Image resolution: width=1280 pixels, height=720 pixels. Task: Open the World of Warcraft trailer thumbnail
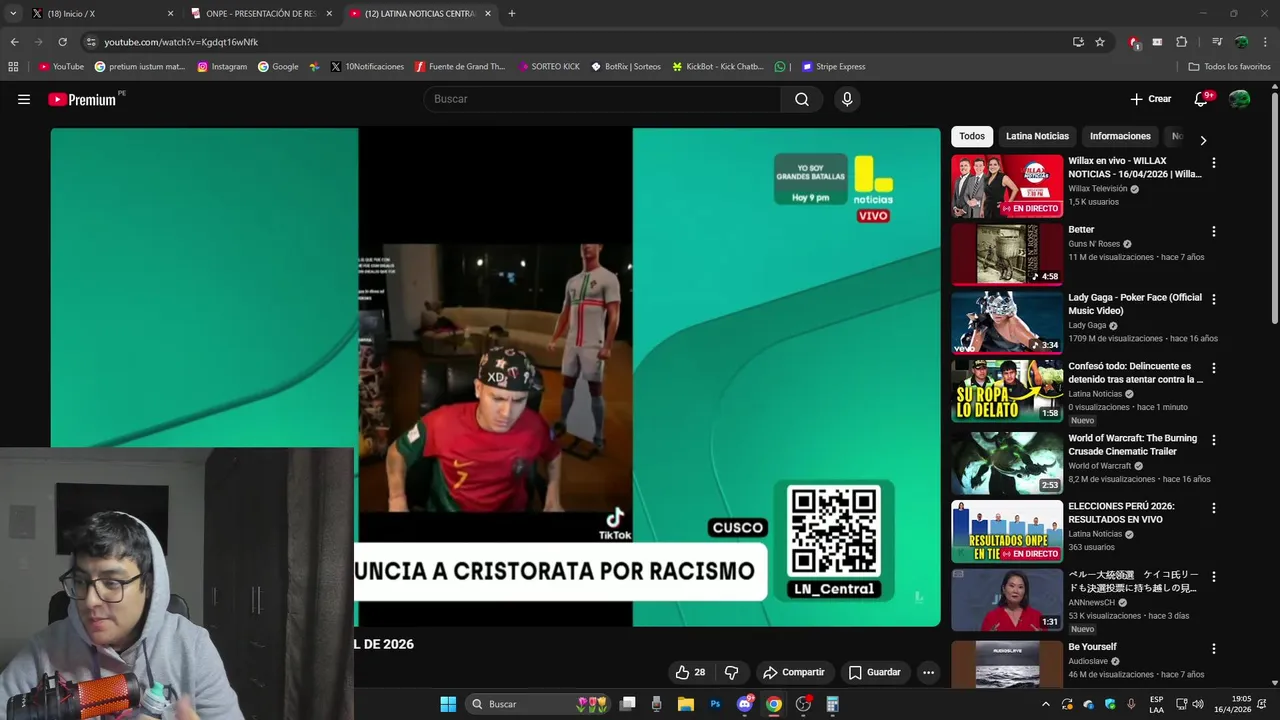pyautogui.click(x=1007, y=463)
